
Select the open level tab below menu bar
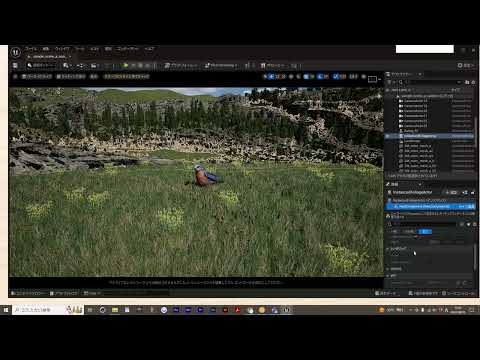49,57
